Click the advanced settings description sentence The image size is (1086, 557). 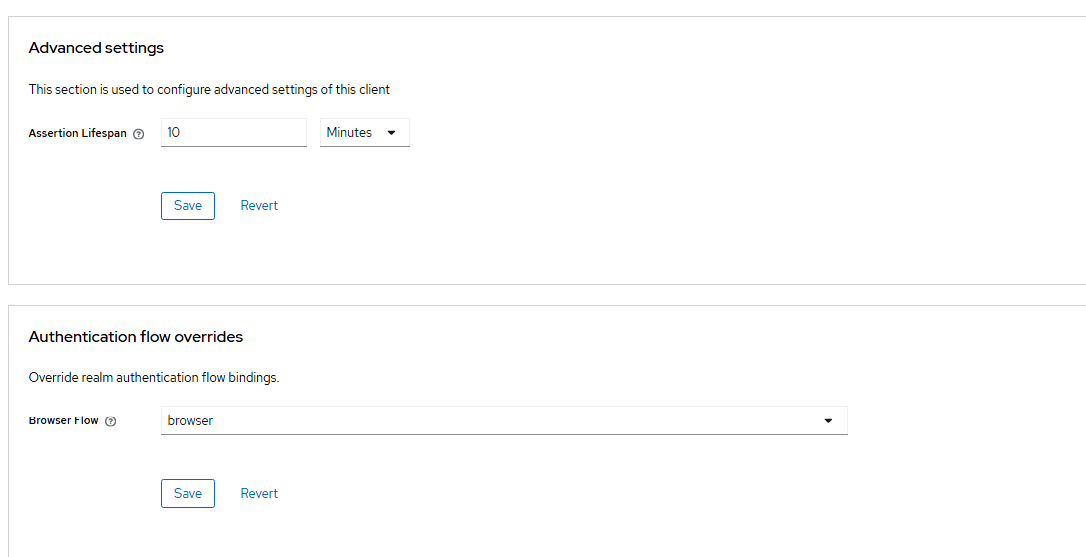[209, 90]
